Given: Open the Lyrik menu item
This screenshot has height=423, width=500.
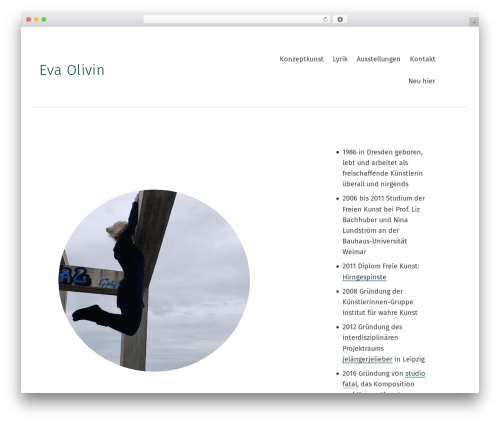Looking at the screenshot, I should (340, 59).
